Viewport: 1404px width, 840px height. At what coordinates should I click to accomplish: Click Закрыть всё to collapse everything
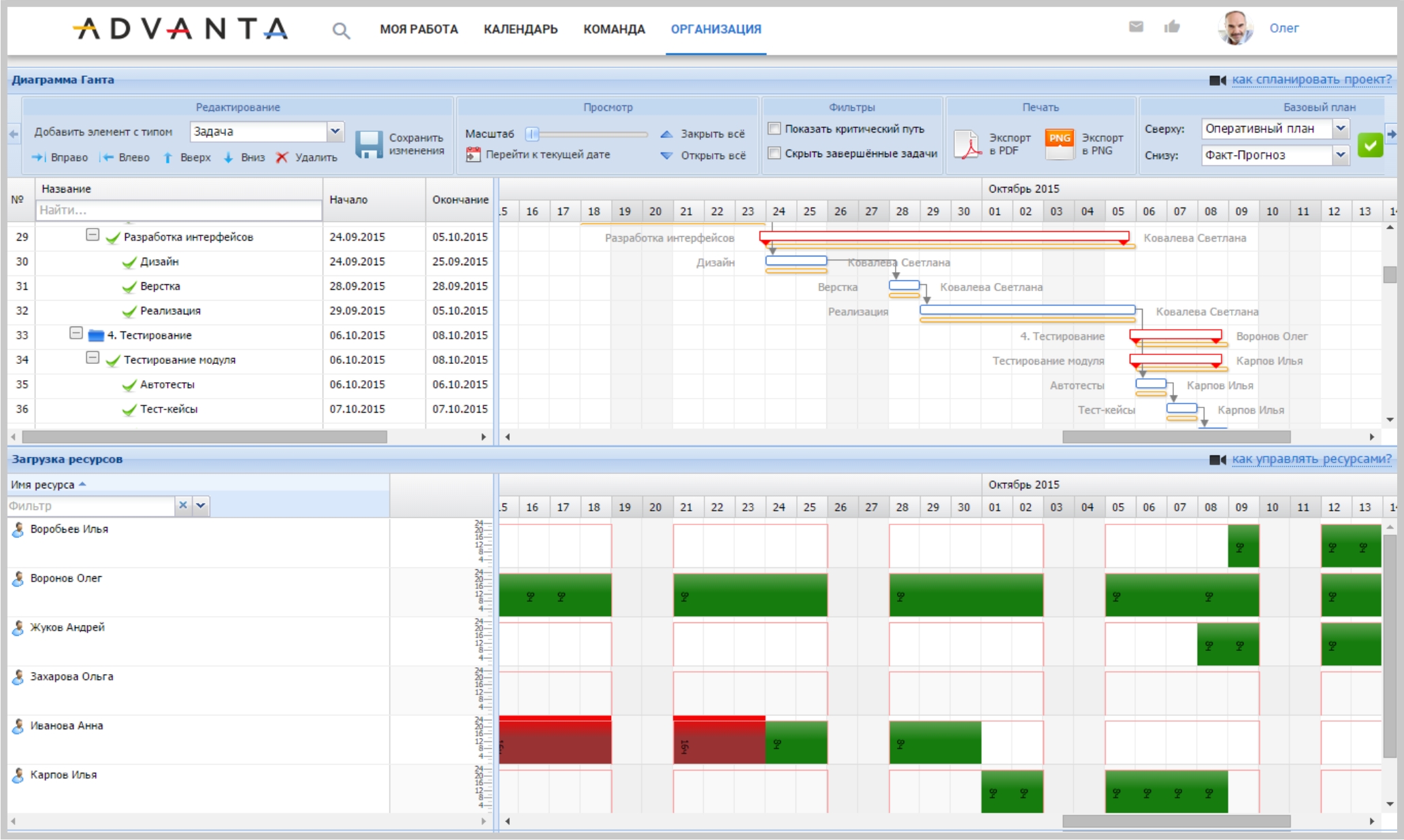[x=703, y=134]
